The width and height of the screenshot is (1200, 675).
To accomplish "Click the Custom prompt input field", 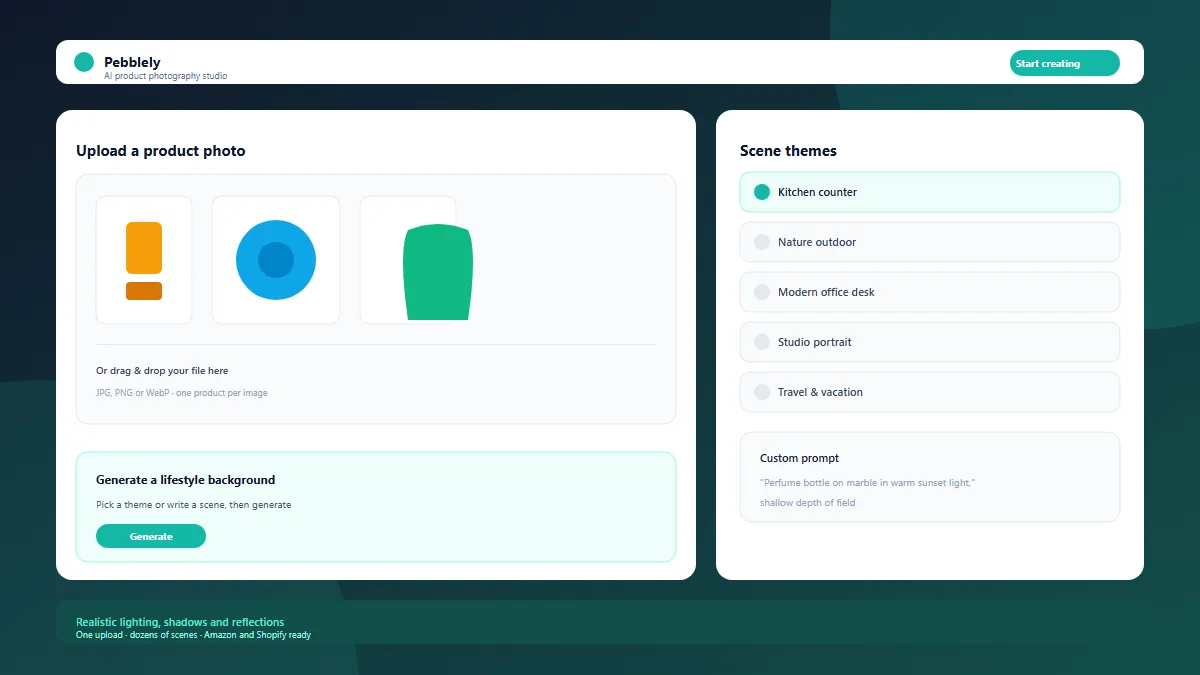I will [930, 477].
